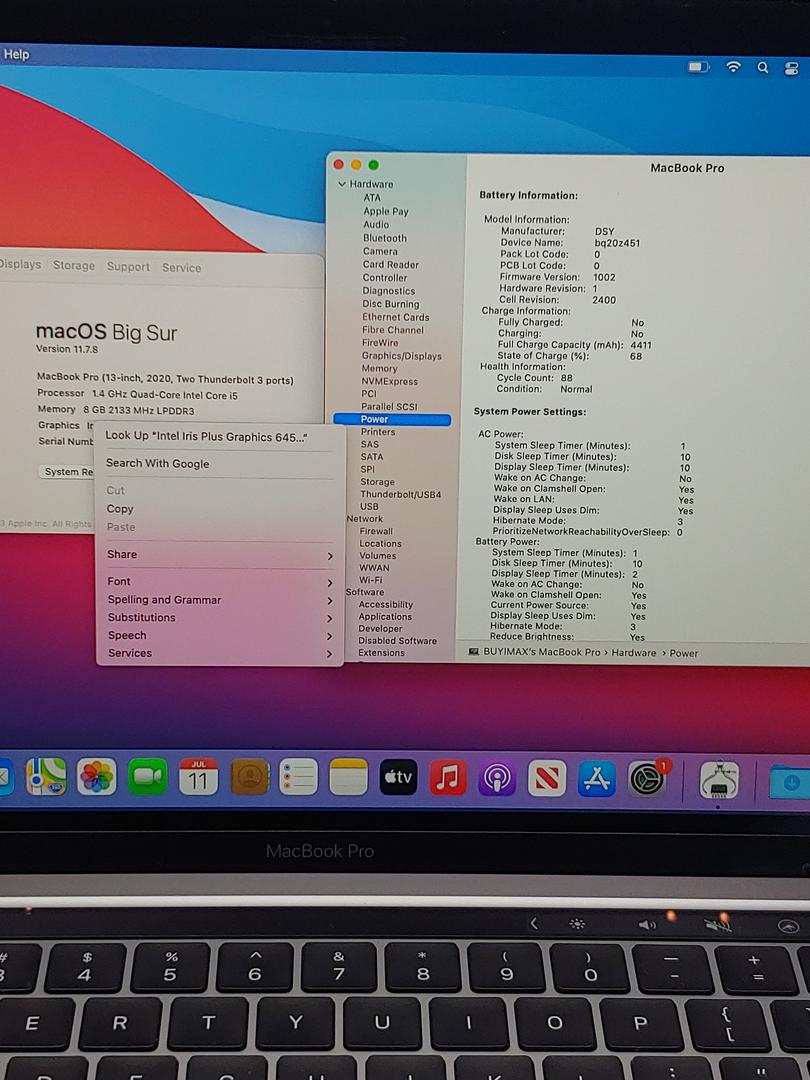The image size is (810, 1080).
Task: Select Printers in the sidebar
Action: [378, 432]
